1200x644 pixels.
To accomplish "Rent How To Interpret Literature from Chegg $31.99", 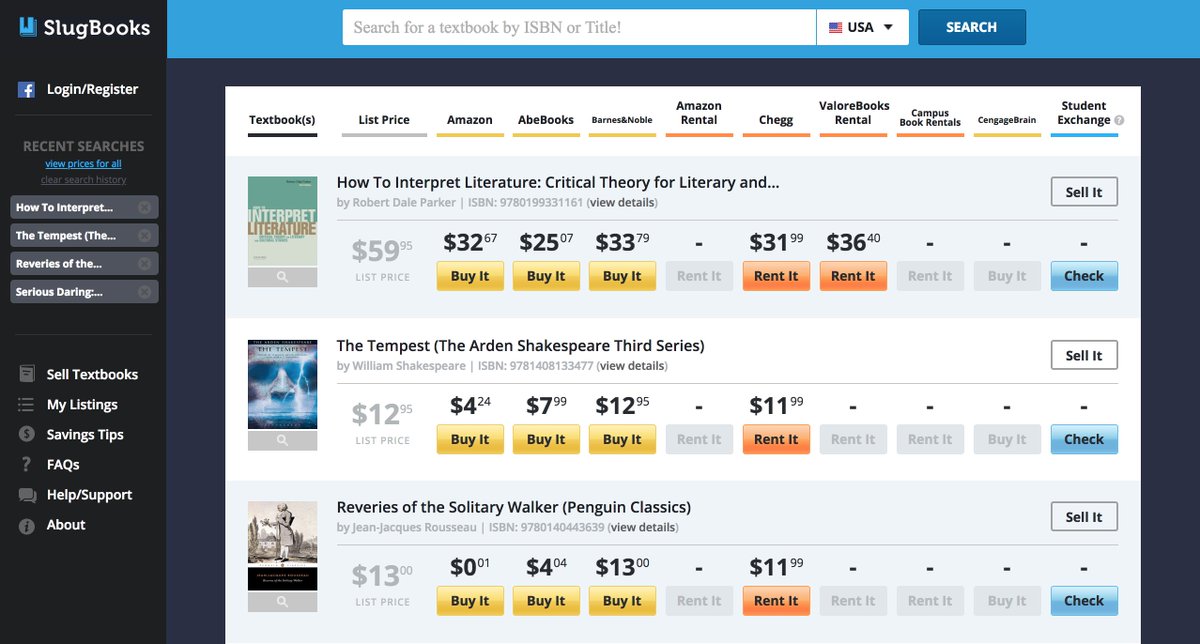I will tap(776, 276).
